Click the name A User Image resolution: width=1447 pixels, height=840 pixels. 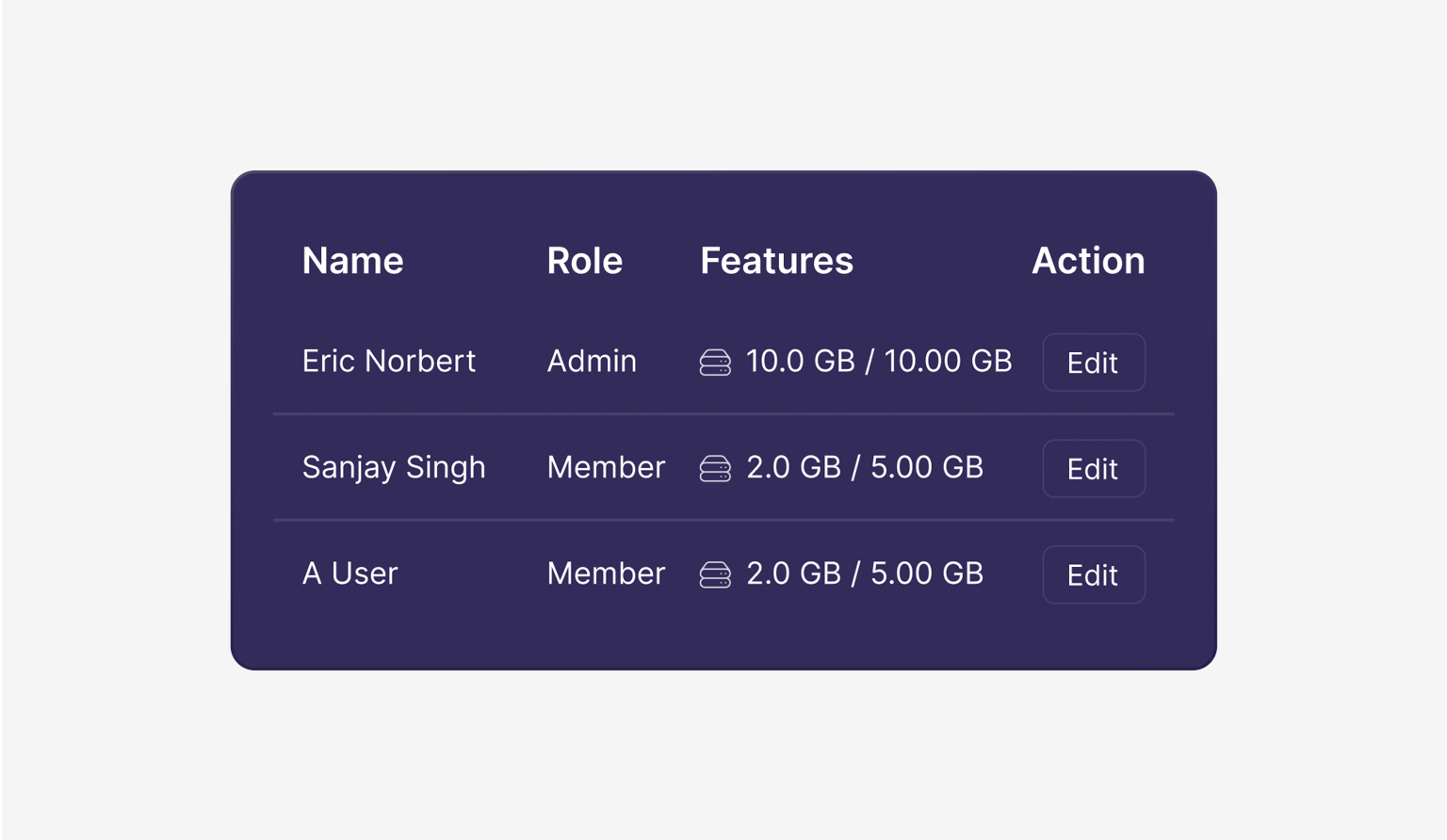click(x=350, y=573)
